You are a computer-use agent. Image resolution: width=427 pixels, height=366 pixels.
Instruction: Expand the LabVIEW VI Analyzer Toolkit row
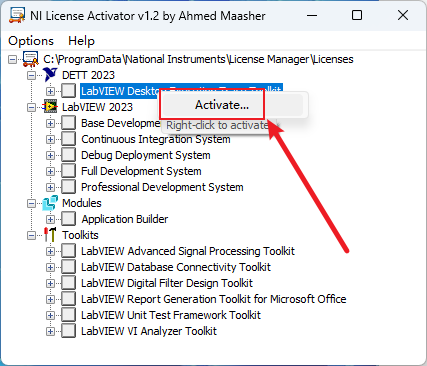(x=50, y=331)
